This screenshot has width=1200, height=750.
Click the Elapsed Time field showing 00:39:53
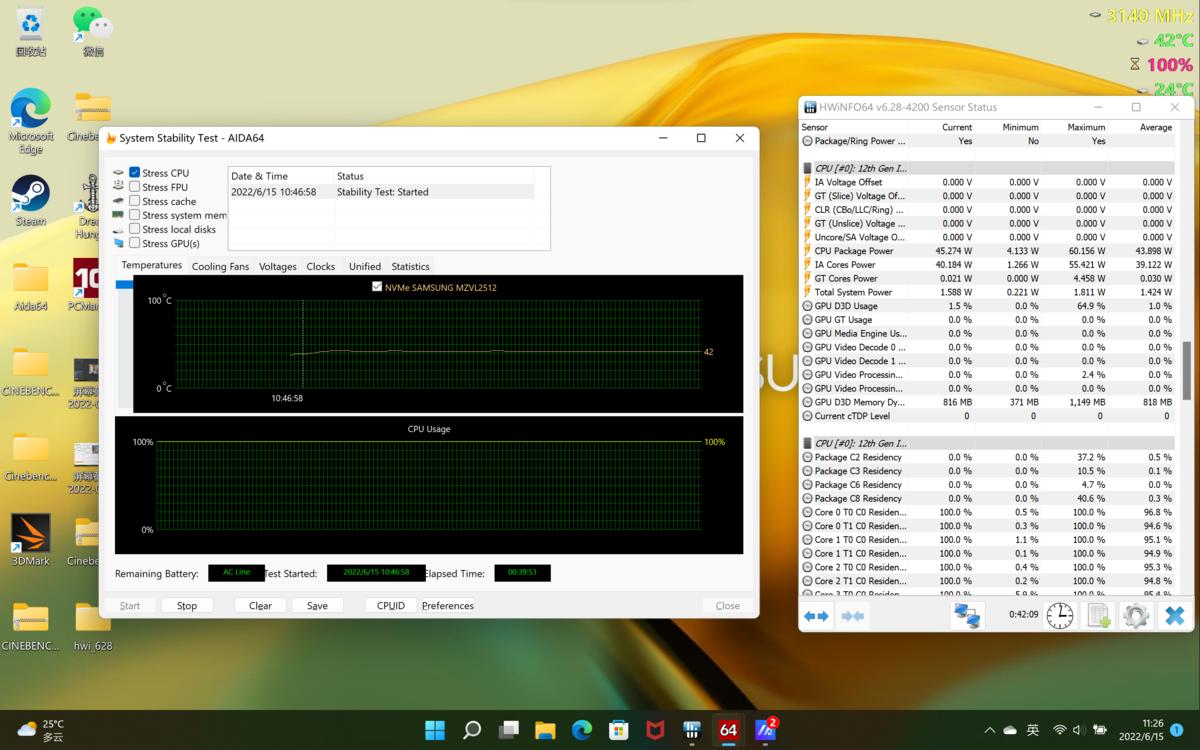click(x=521, y=573)
